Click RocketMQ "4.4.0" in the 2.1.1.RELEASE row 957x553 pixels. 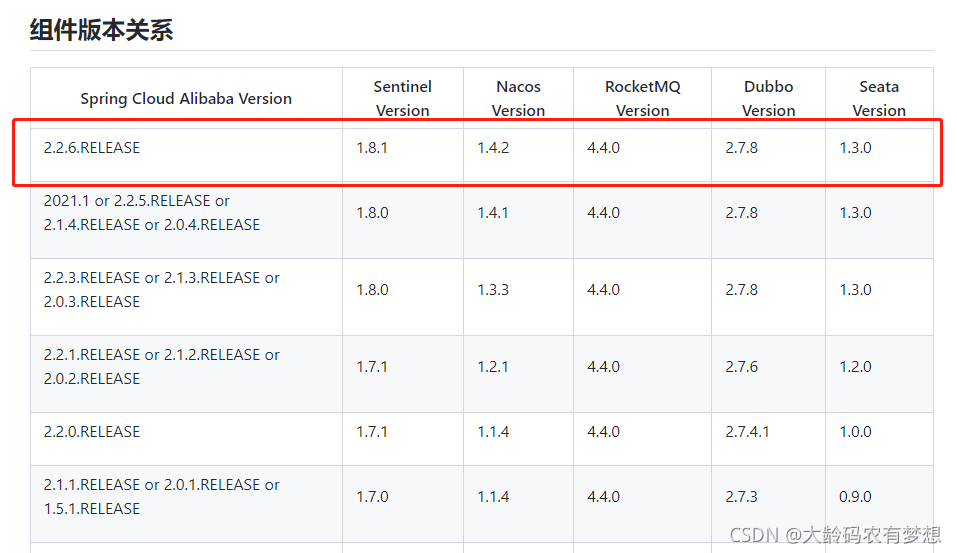tap(603, 497)
